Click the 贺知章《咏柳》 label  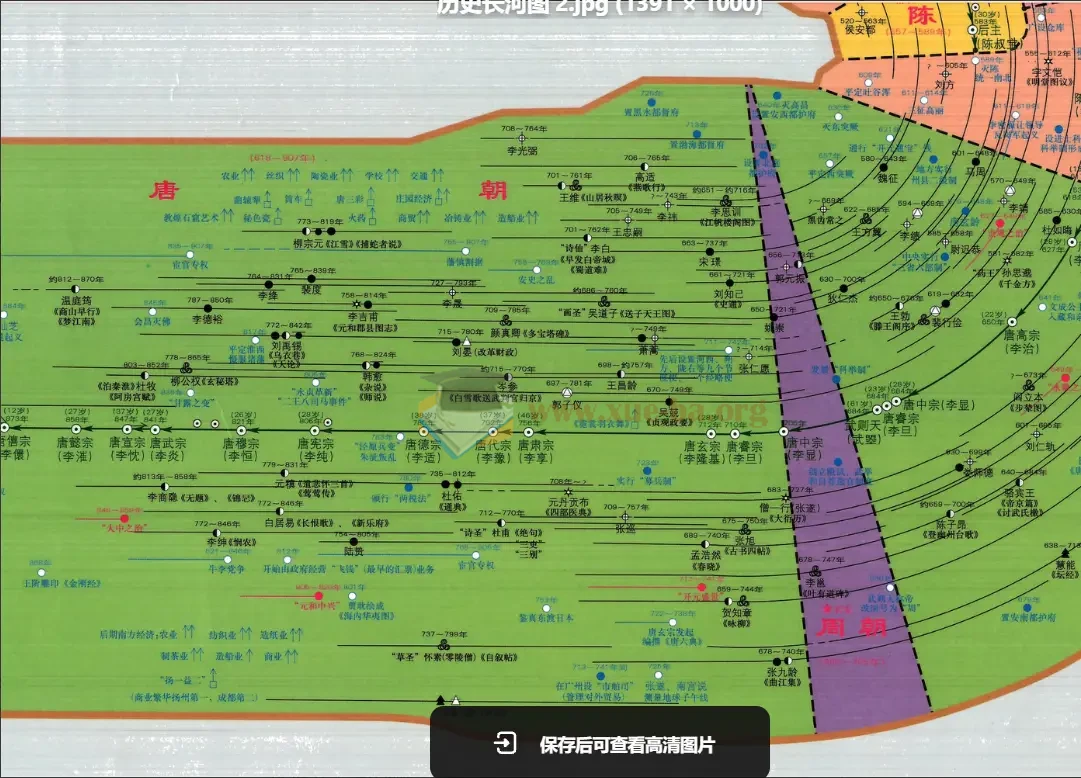(736, 617)
